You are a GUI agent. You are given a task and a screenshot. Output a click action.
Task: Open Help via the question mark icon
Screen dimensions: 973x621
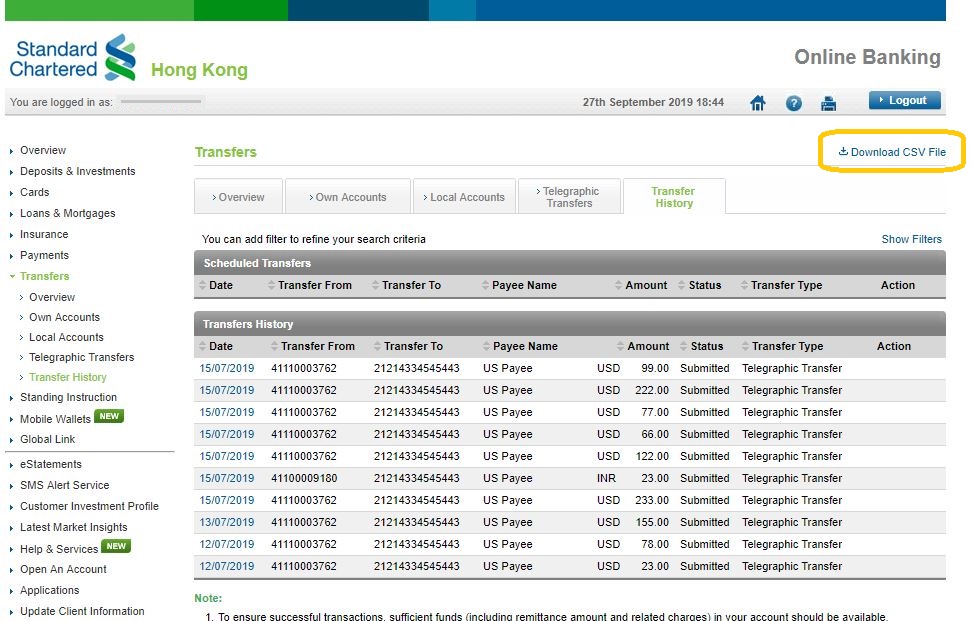coord(793,102)
